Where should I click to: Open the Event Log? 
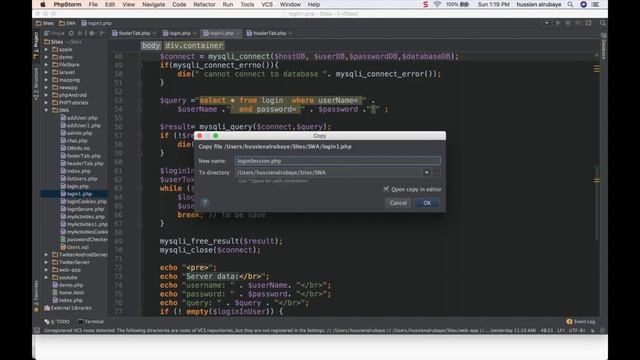pyautogui.click(x=581, y=322)
